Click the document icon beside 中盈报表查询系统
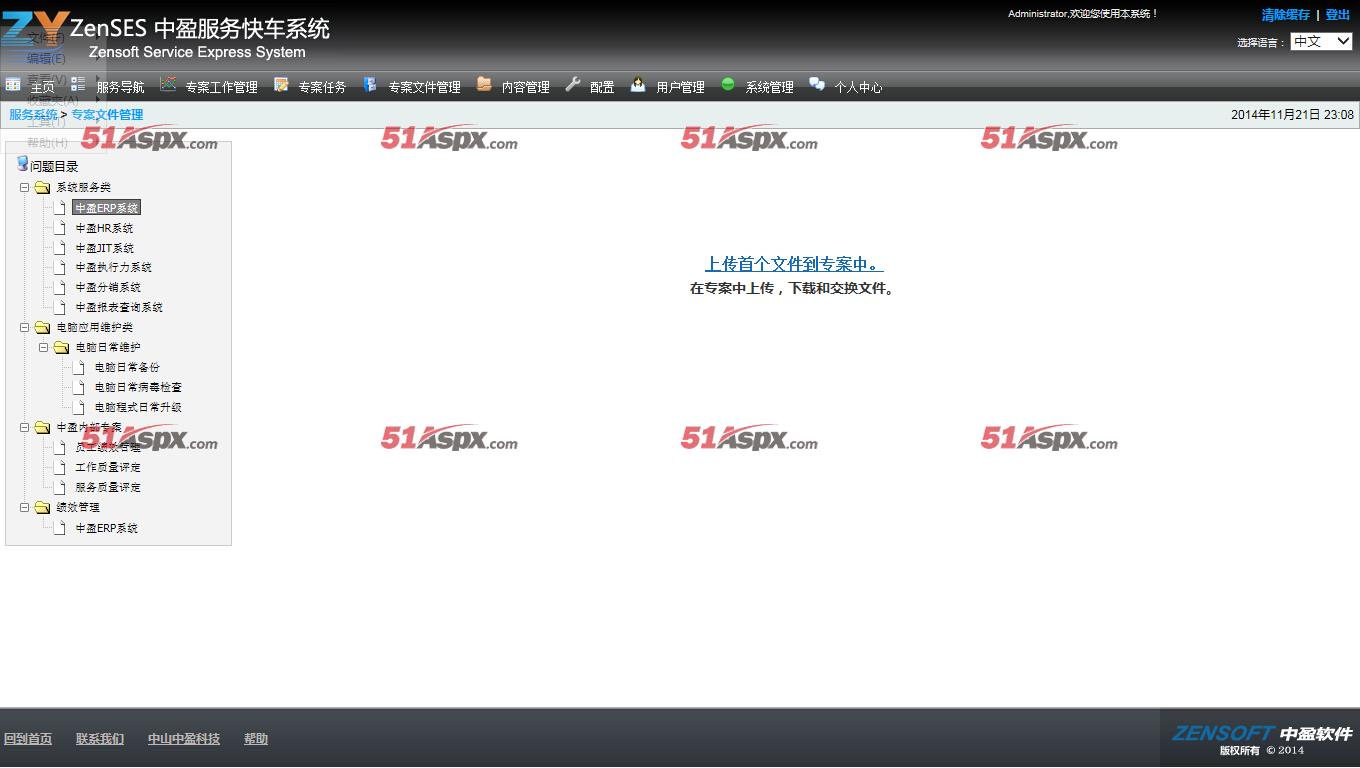This screenshot has width=1360, height=768. 60,307
